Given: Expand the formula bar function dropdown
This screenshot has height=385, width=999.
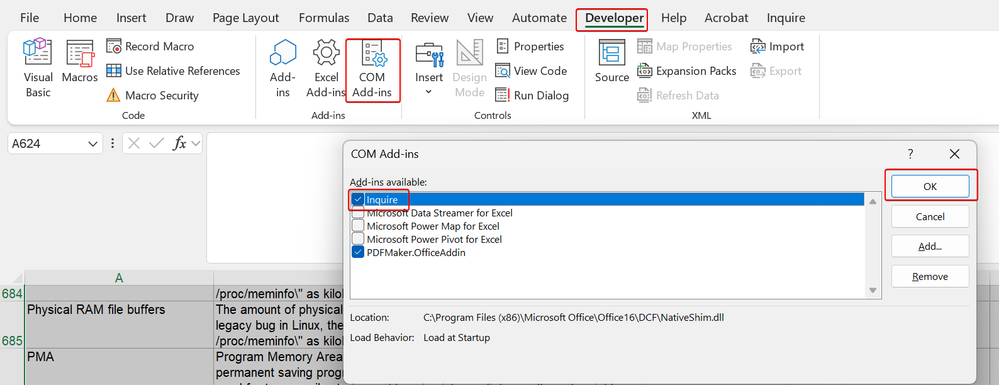Looking at the screenshot, I should pos(195,144).
